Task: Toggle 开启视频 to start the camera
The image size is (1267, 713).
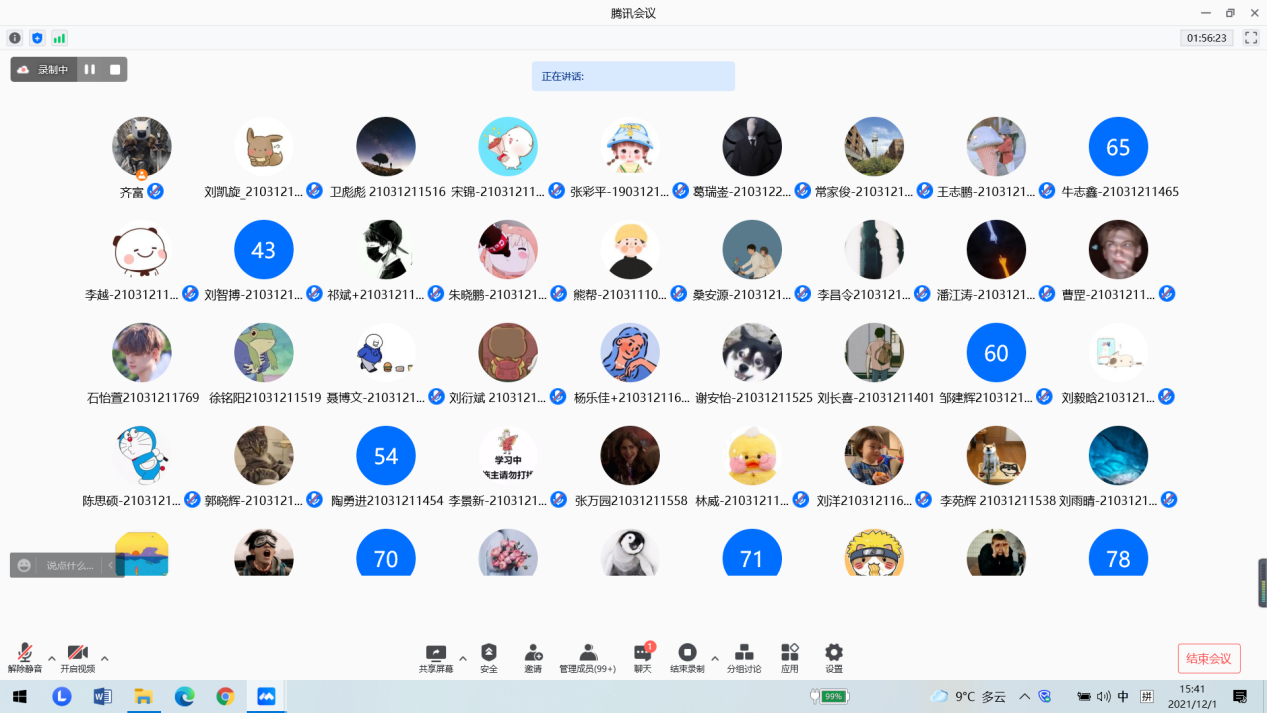Action: coord(77,653)
